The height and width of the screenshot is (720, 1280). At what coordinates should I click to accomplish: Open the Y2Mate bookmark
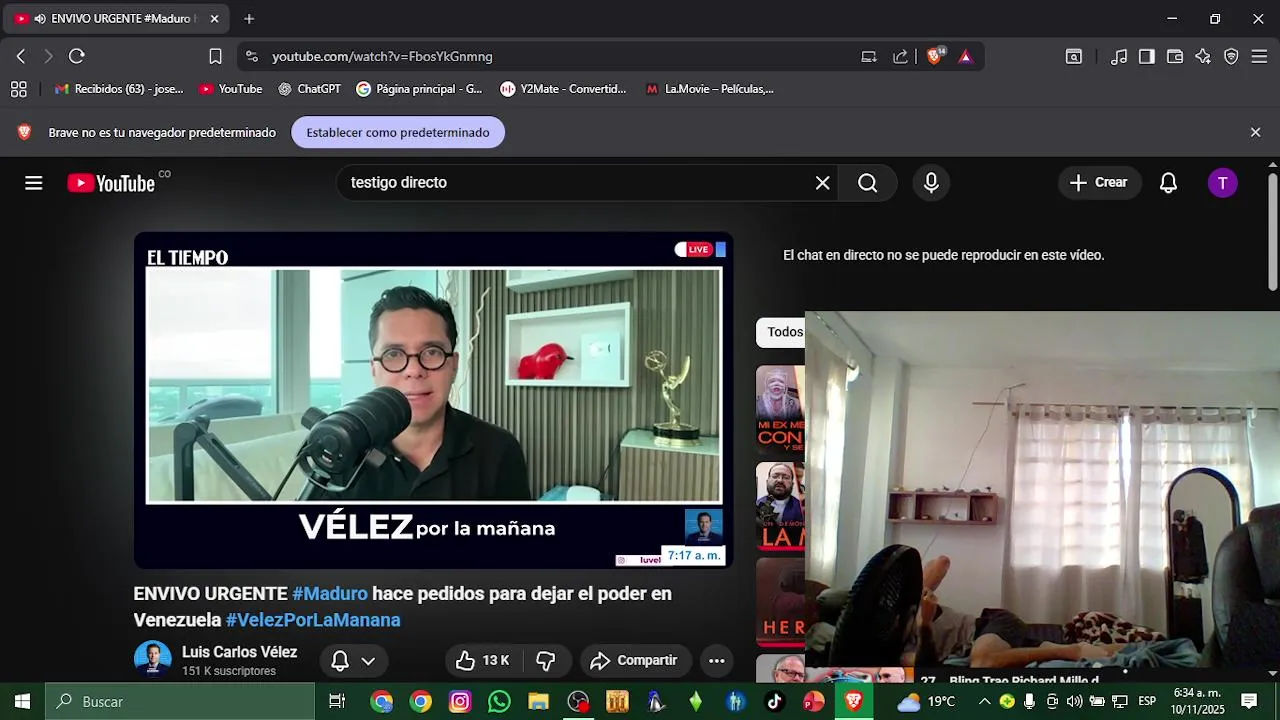[563, 89]
